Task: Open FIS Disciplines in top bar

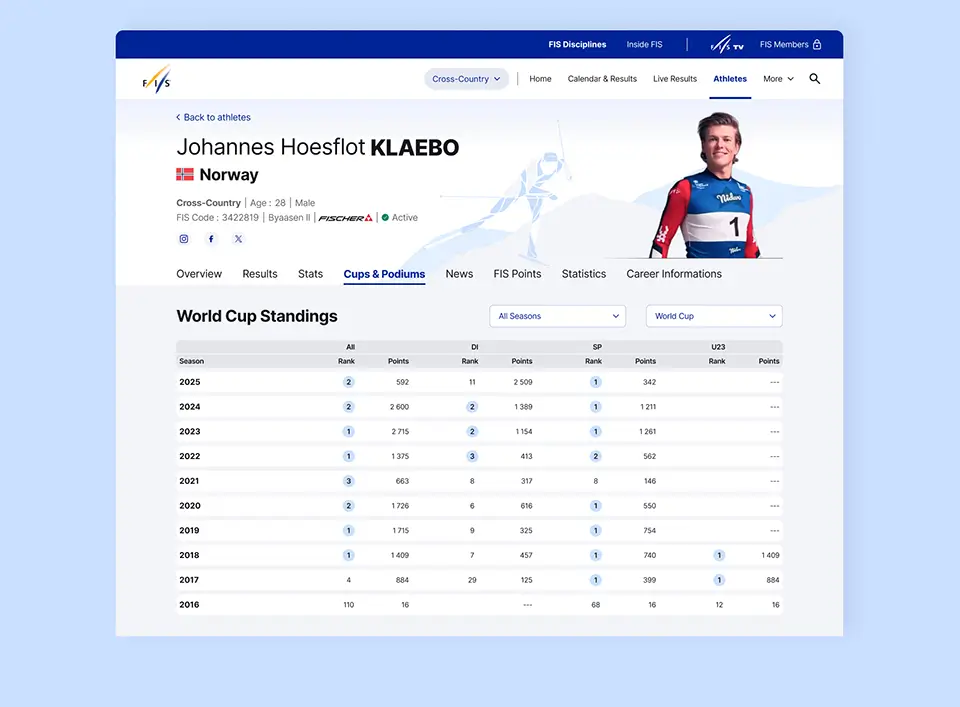Action: [577, 45]
